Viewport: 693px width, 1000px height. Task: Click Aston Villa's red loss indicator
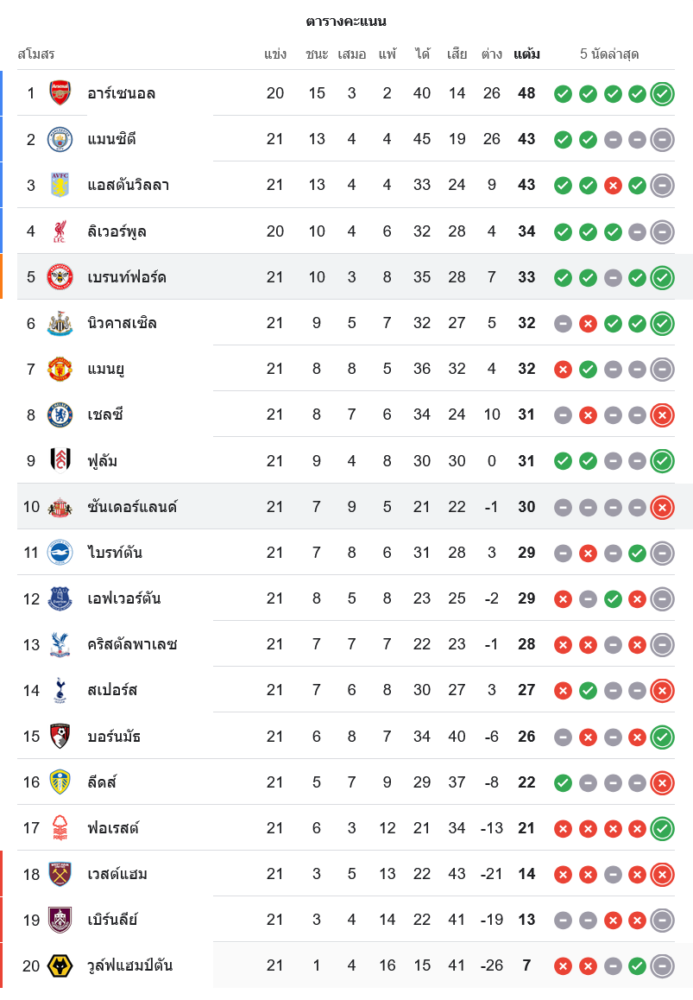tap(612, 185)
